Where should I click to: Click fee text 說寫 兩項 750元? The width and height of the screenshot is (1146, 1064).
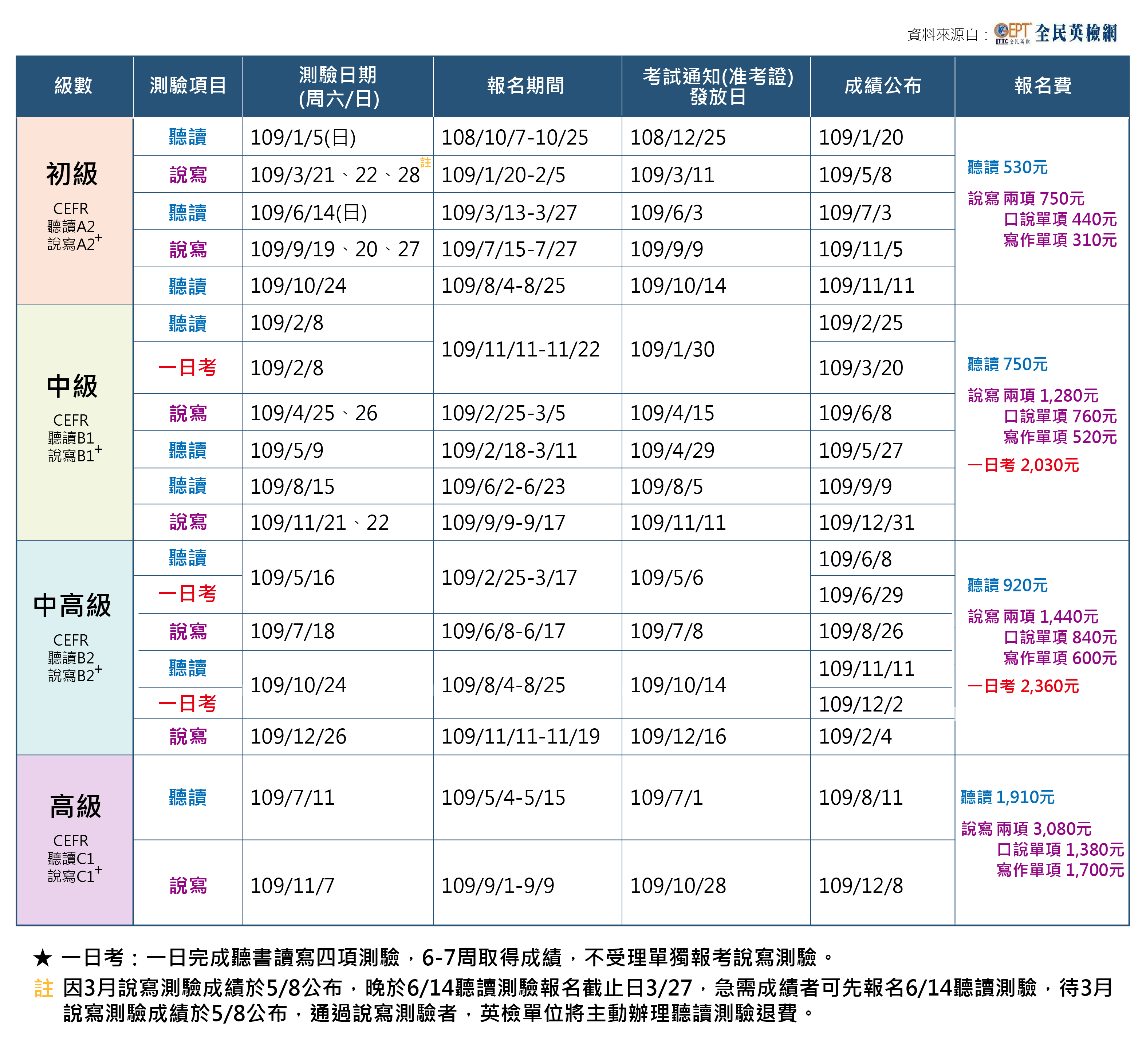pyautogui.click(x=1026, y=199)
